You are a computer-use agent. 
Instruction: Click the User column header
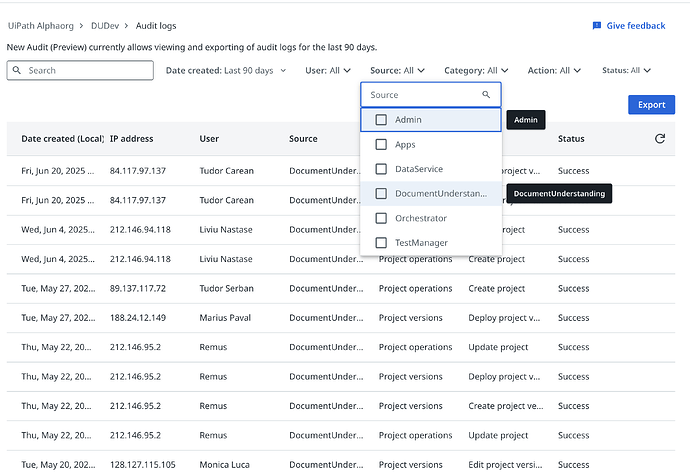click(209, 139)
